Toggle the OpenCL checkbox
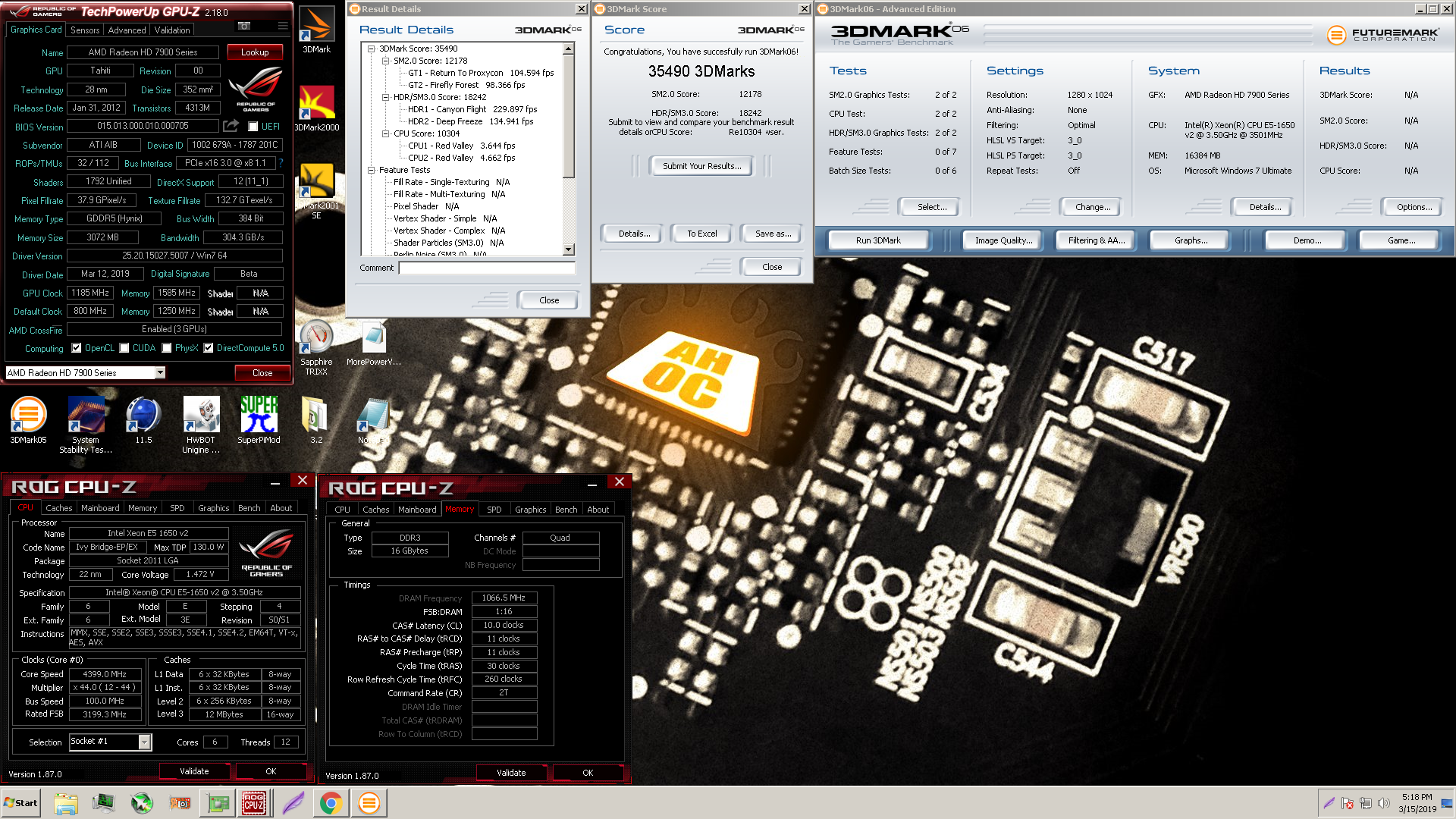The width and height of the screenshot is (1456, 819). pos(76,348)
